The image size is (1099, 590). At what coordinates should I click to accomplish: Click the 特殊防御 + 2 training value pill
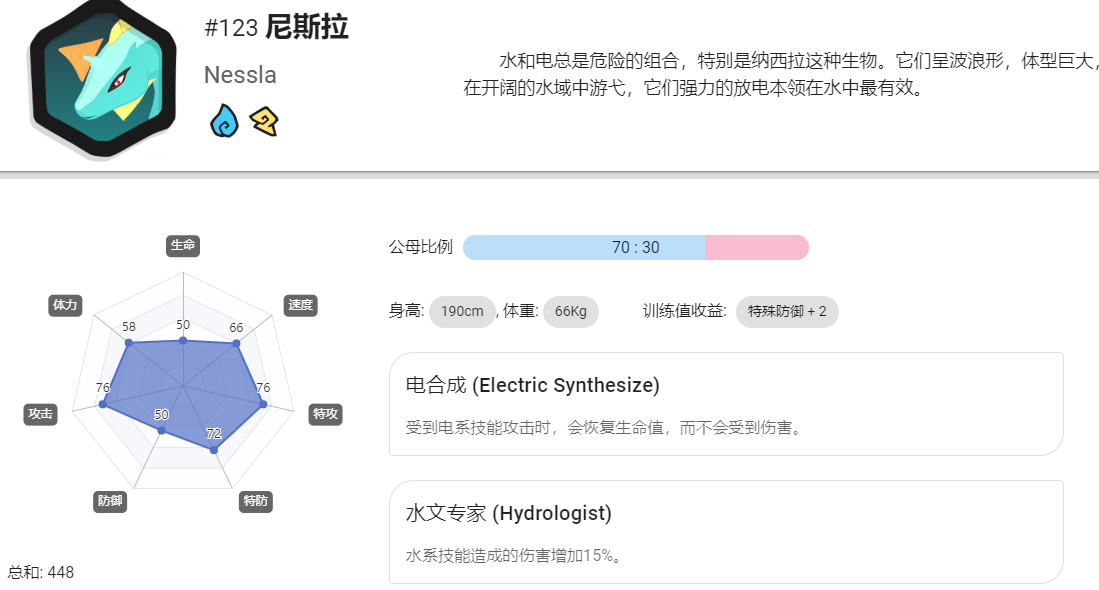coord(787,311)
